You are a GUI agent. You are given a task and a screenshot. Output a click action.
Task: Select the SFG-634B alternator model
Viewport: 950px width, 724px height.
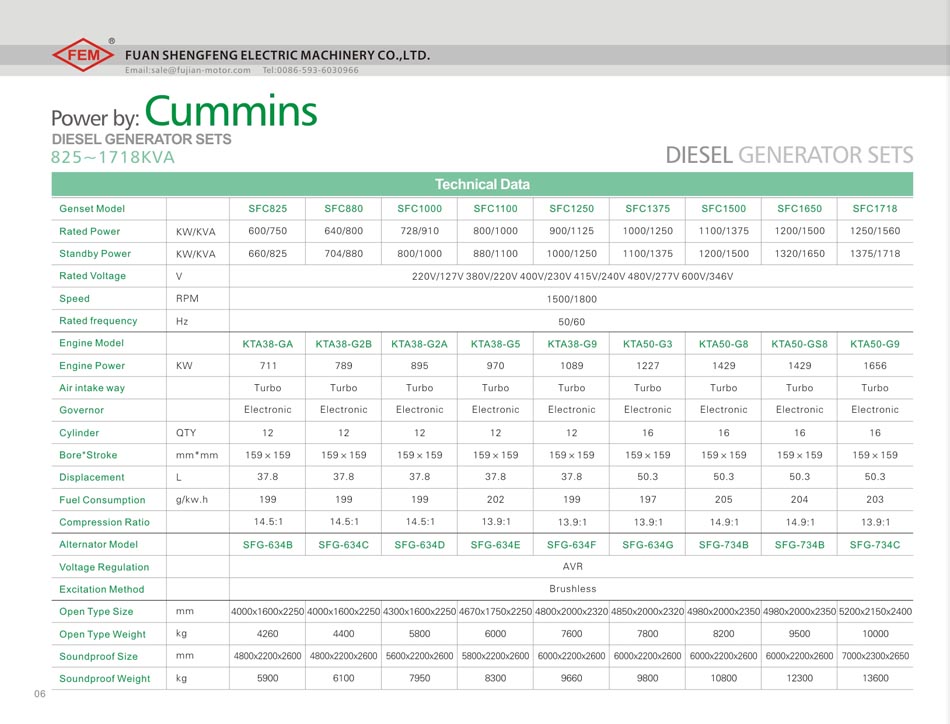tap(268, 545)
